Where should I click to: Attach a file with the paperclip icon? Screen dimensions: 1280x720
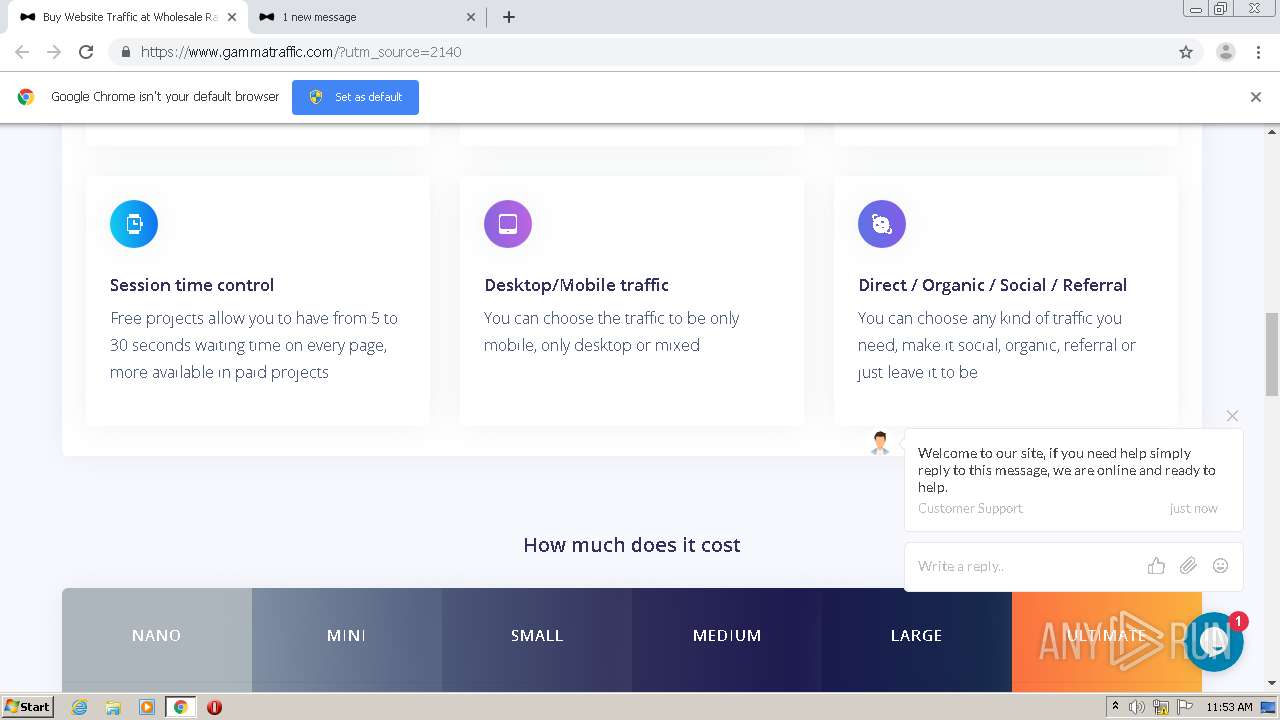coord(1188,566)
